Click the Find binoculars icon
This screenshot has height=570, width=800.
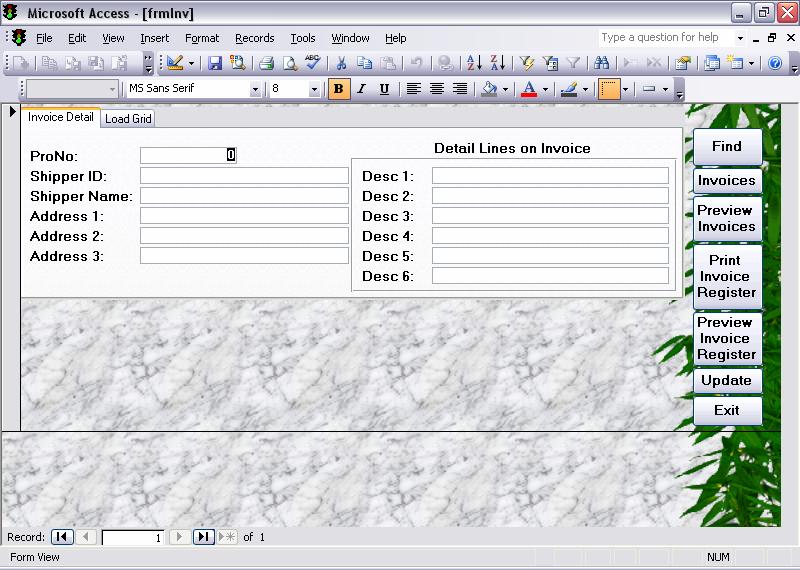click(x=602, y=63)
